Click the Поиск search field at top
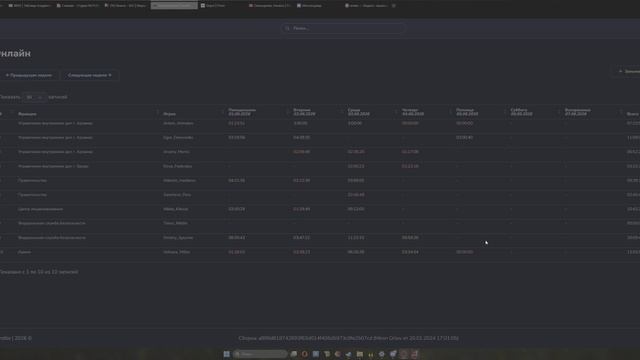Screen dimensions: 640x360 tap(343, 28)
